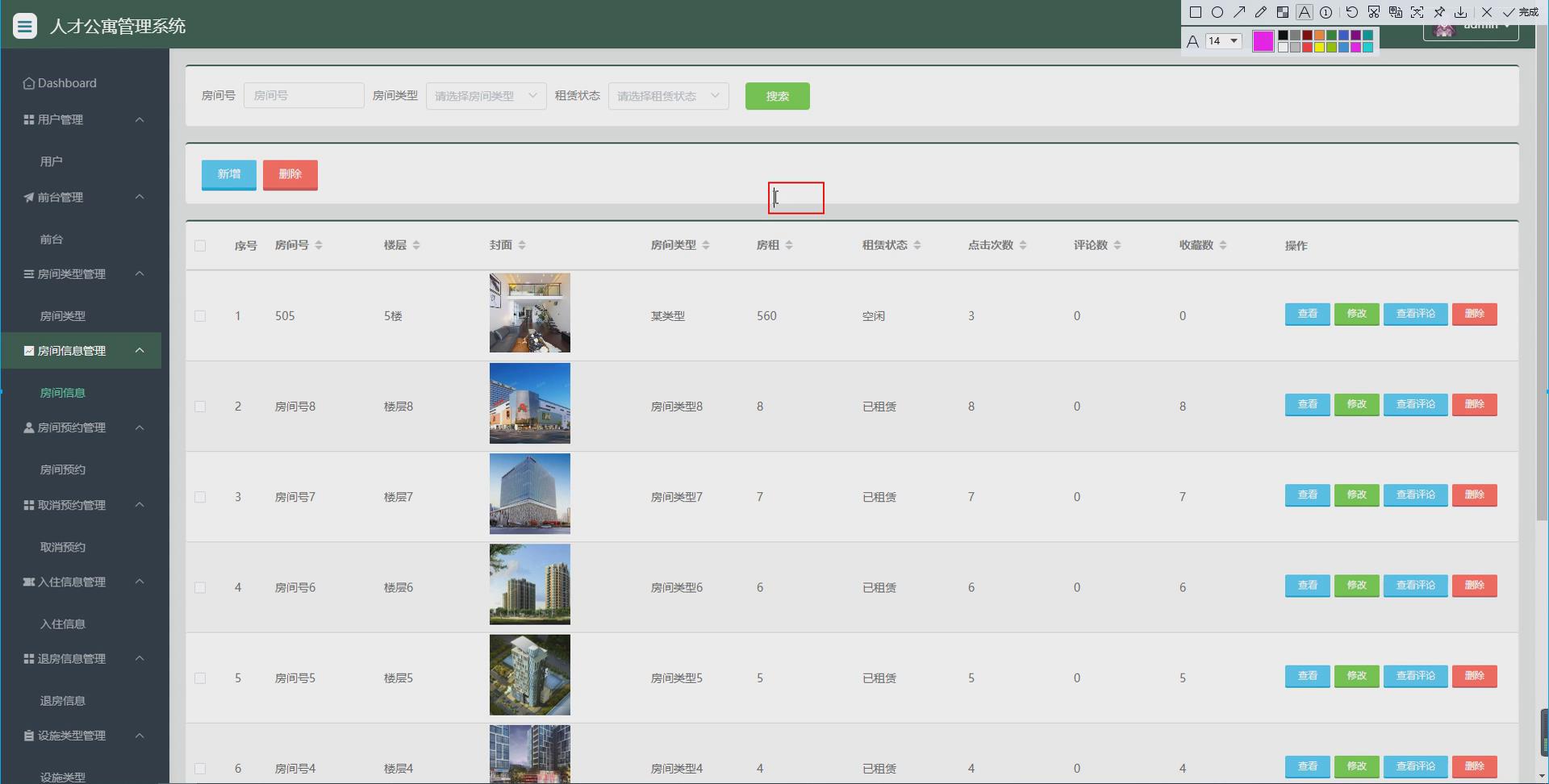Tick the checkbox for 房间号8 row
Viewport: 1549px width, 784px height.
click(200, 407)
